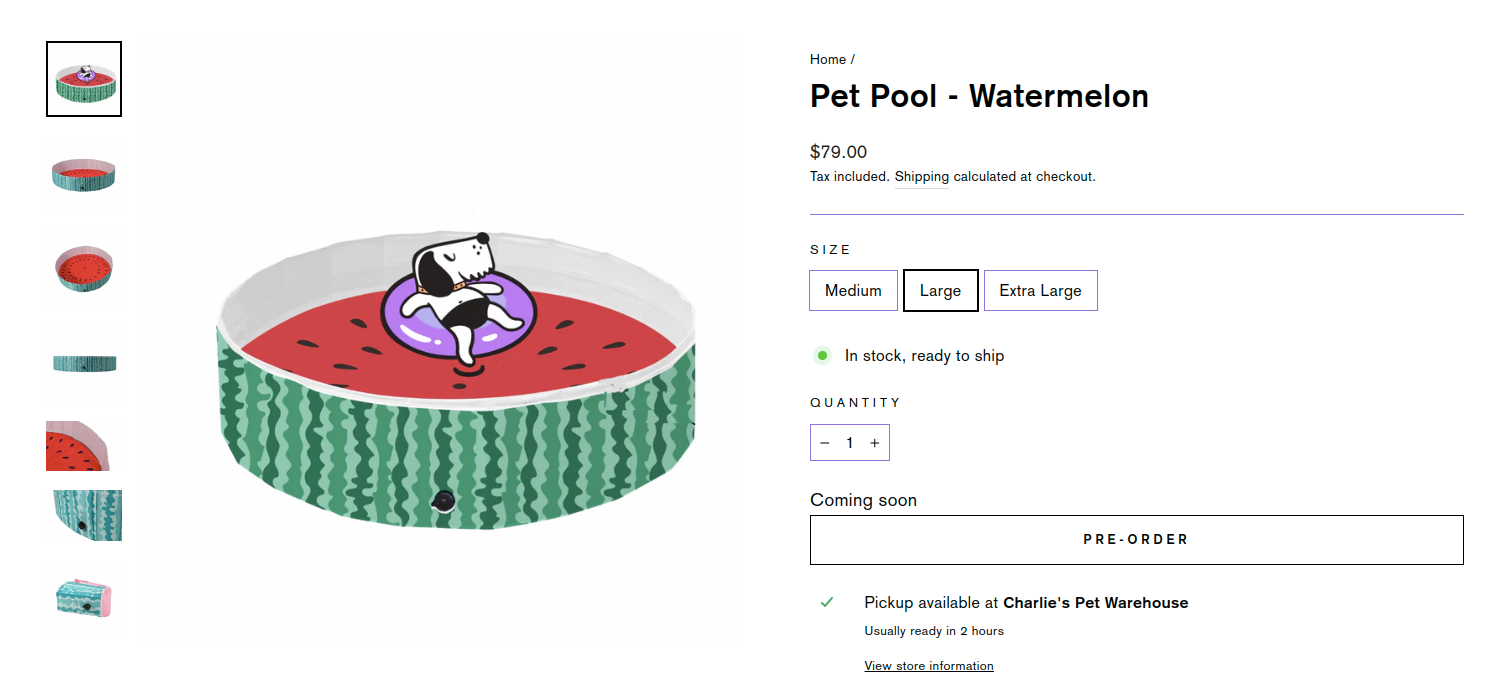Decrease quantity with the minus icon
This screenshot has width=1501, height=698.
tap(825, 443)
